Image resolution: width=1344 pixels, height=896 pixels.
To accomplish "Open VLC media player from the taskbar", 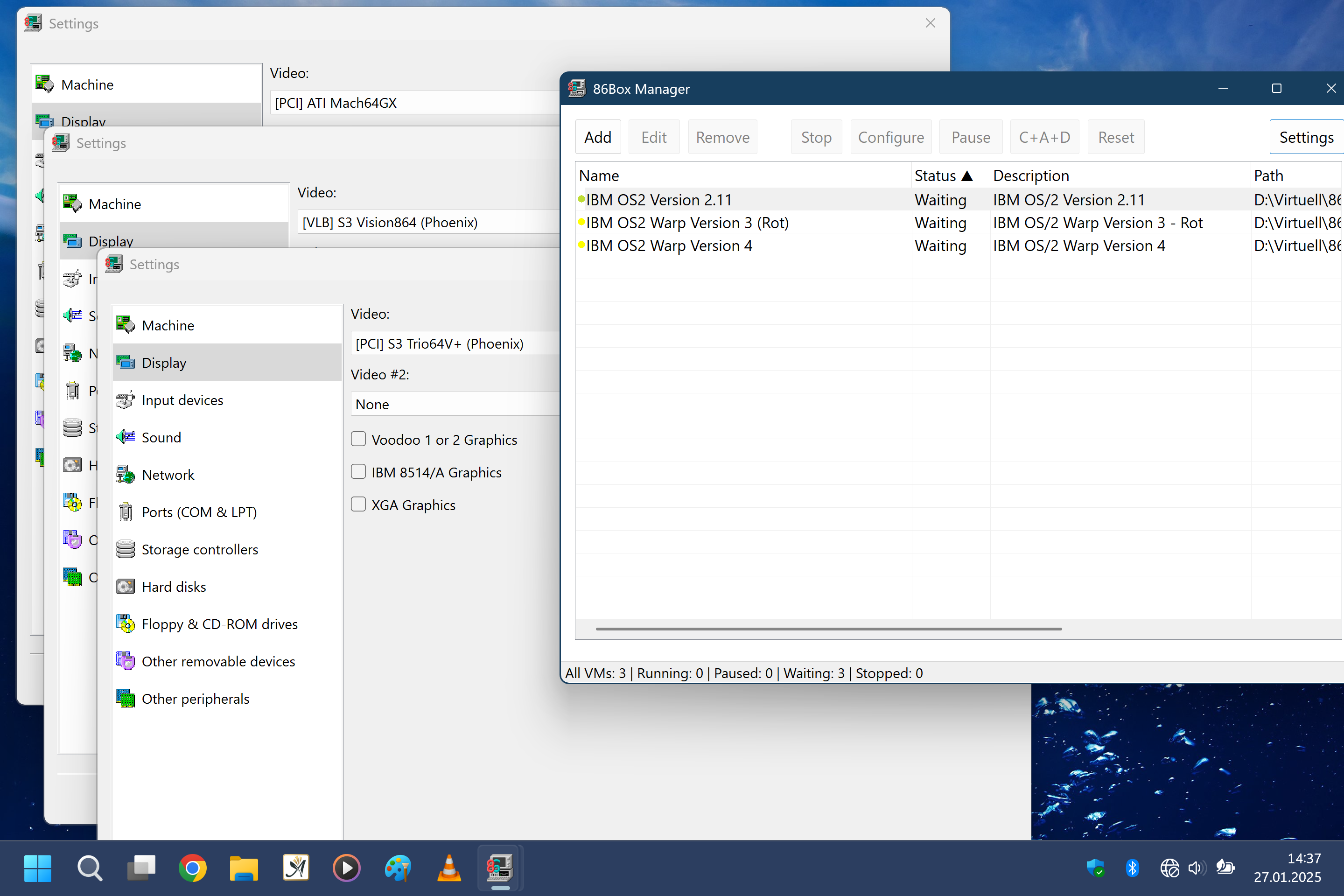I will 449,868.
